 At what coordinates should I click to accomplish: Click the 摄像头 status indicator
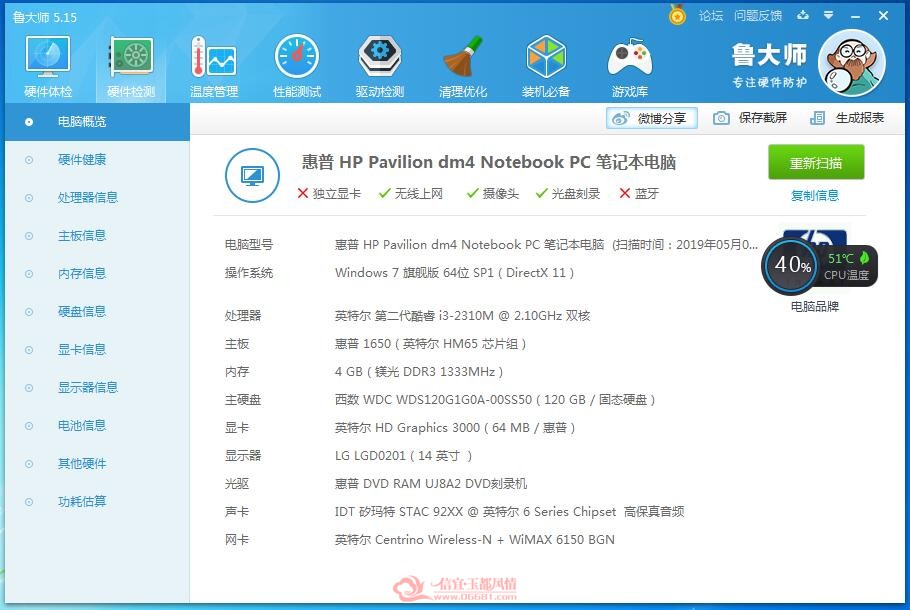pos(493,194)
